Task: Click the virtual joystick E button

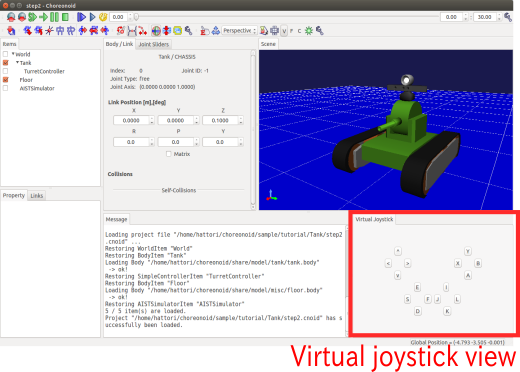Action: pyautogui.click(x=417, y=287)
